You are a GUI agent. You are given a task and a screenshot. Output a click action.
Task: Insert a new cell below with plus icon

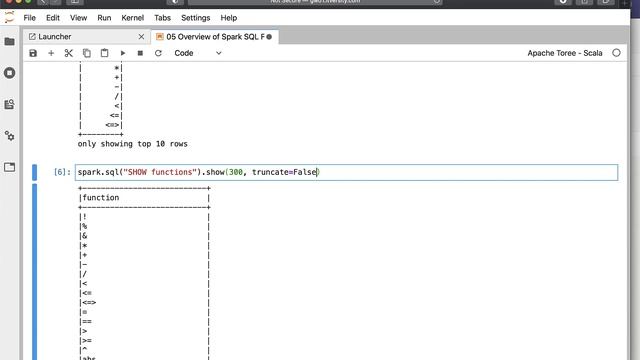click(x=51, y=53)
